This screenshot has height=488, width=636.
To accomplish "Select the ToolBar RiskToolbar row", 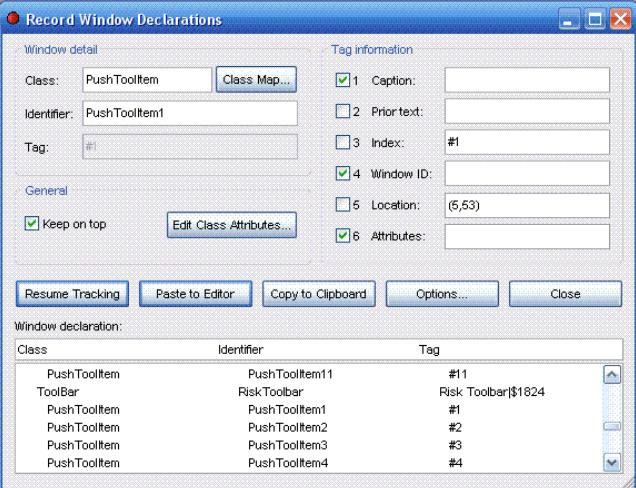I will [x=309, y=392].
